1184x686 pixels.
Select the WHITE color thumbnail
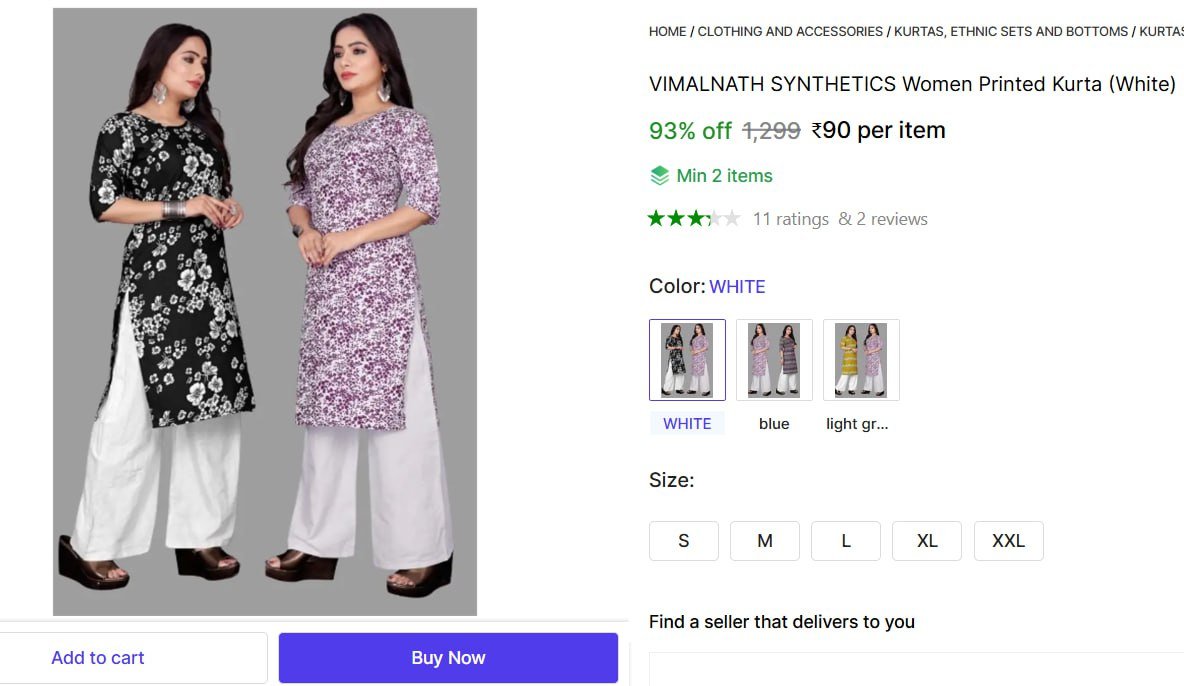point(687,360)
